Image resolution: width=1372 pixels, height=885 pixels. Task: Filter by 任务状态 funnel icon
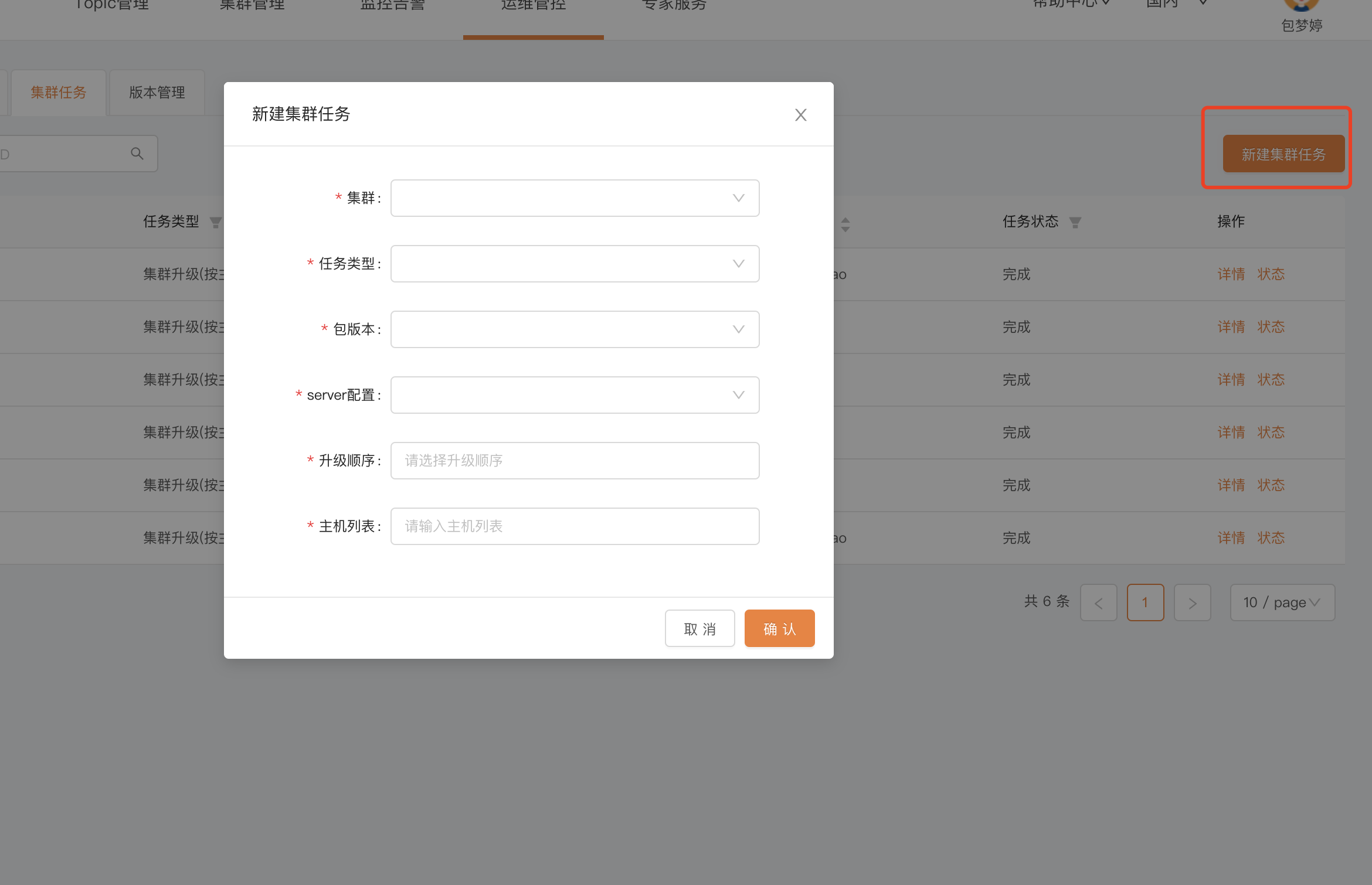click(x=1075, y=223)
